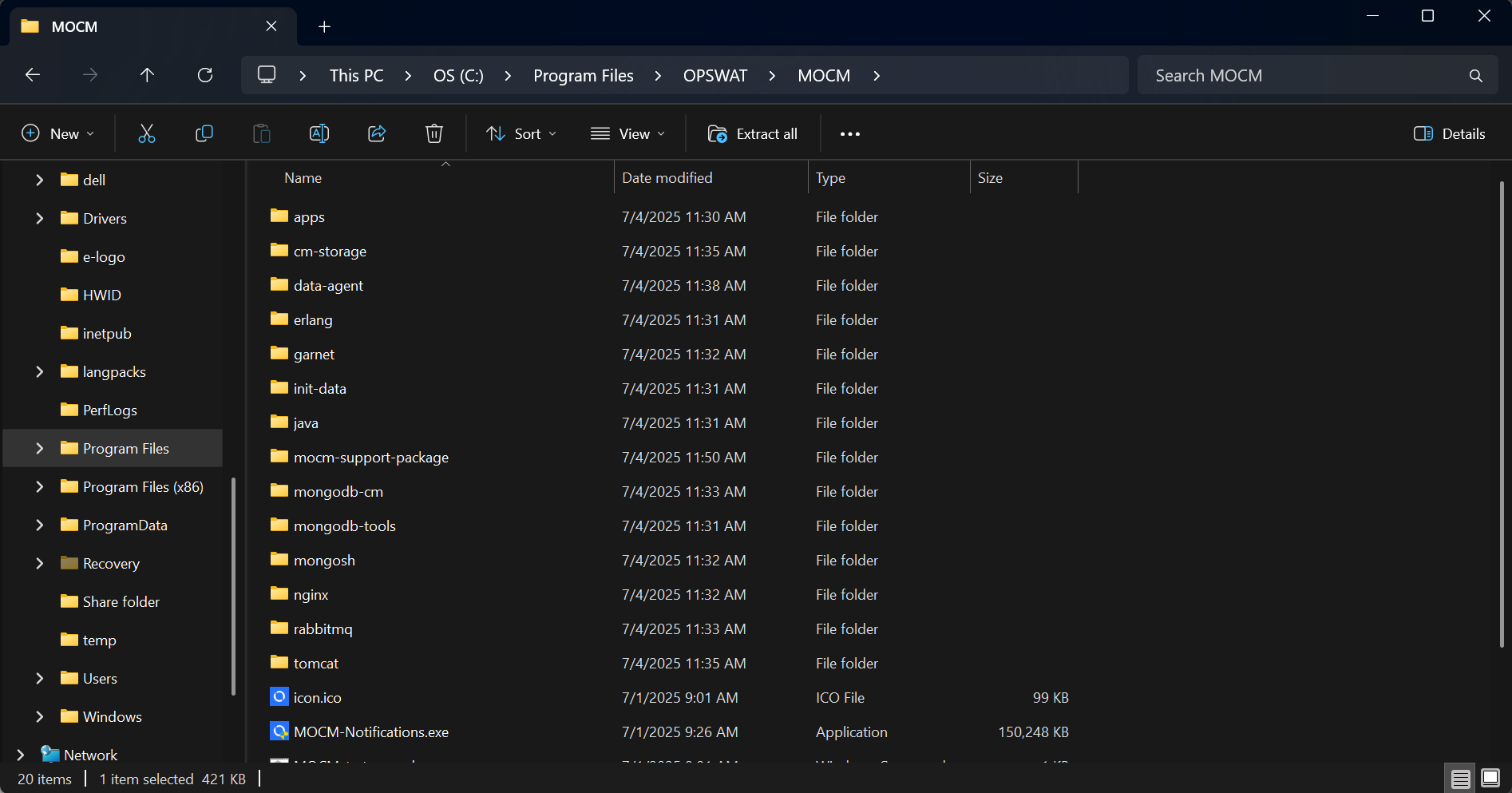Open Share folder in sidebar

[121, 601]
